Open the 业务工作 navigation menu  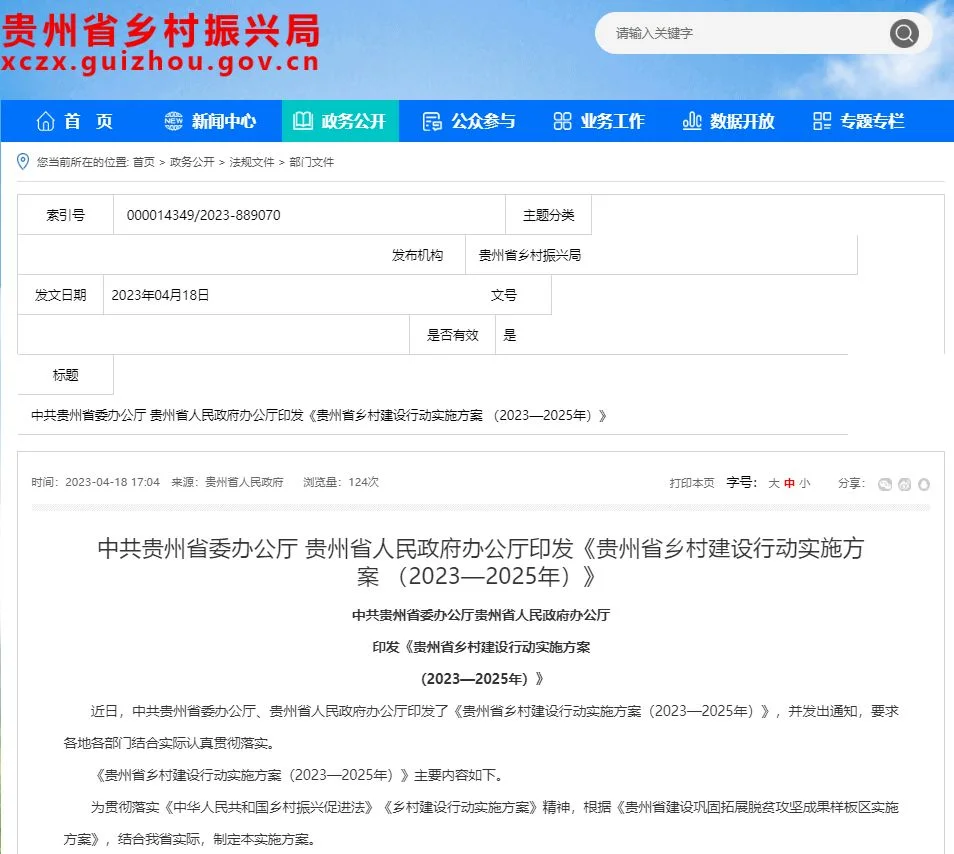599,121
